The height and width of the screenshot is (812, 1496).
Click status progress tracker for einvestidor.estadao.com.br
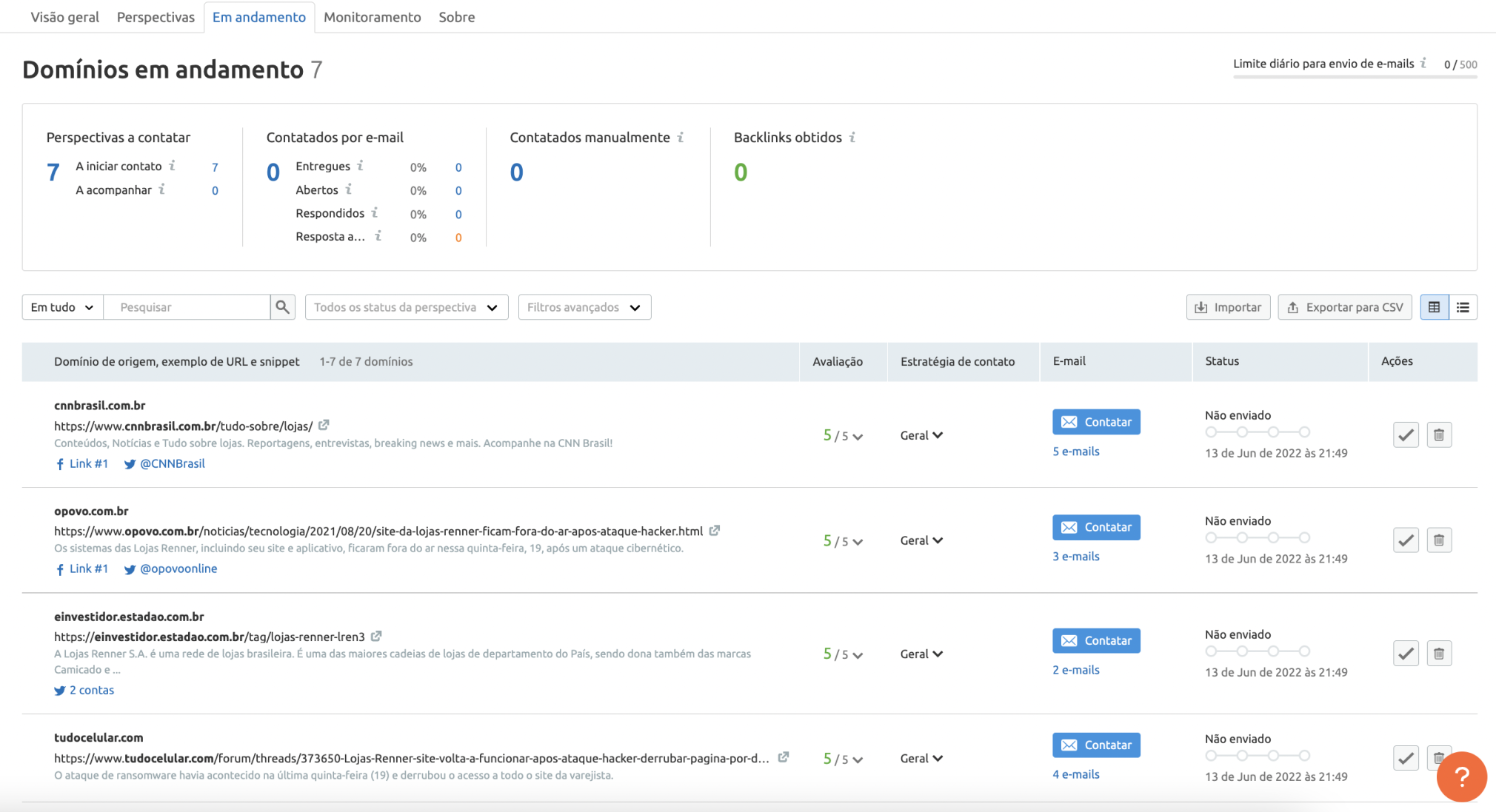click(1258, 651)
